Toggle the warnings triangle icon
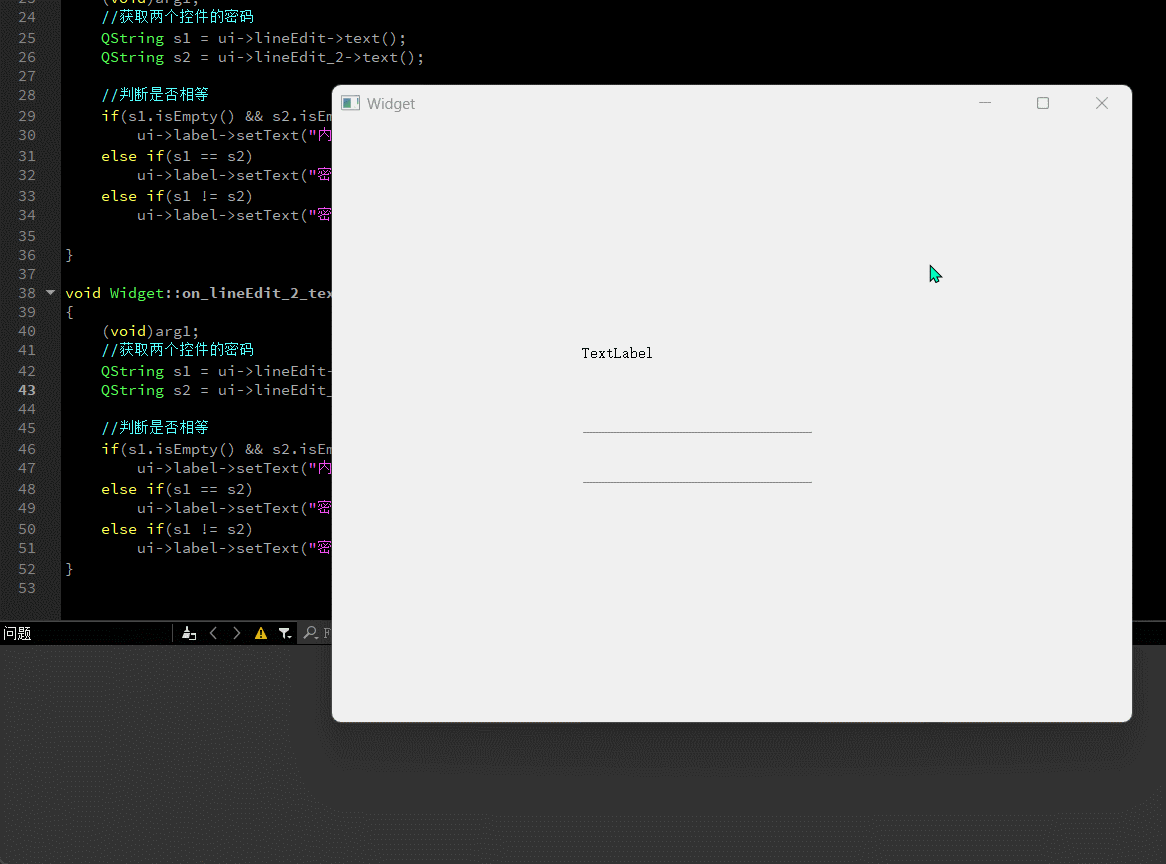1166x864 pixels. [x=260, y=634]
